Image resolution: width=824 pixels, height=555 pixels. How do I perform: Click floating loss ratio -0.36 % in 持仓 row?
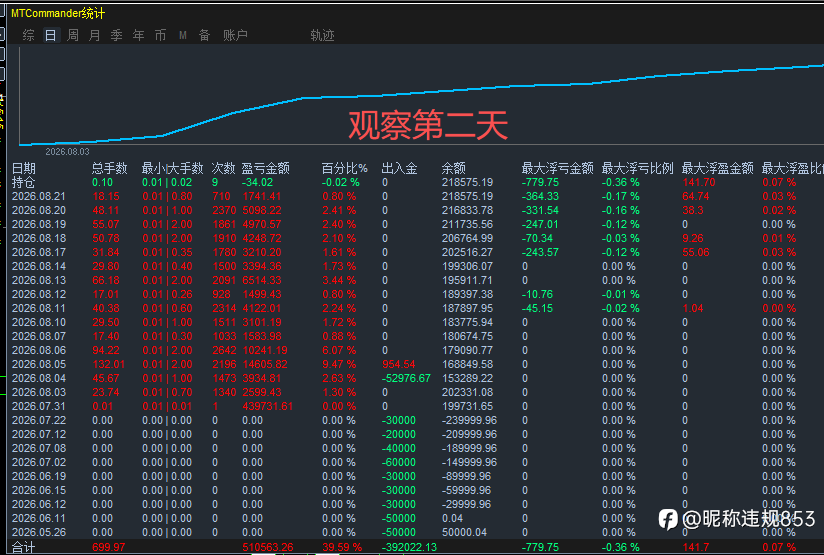621,182
